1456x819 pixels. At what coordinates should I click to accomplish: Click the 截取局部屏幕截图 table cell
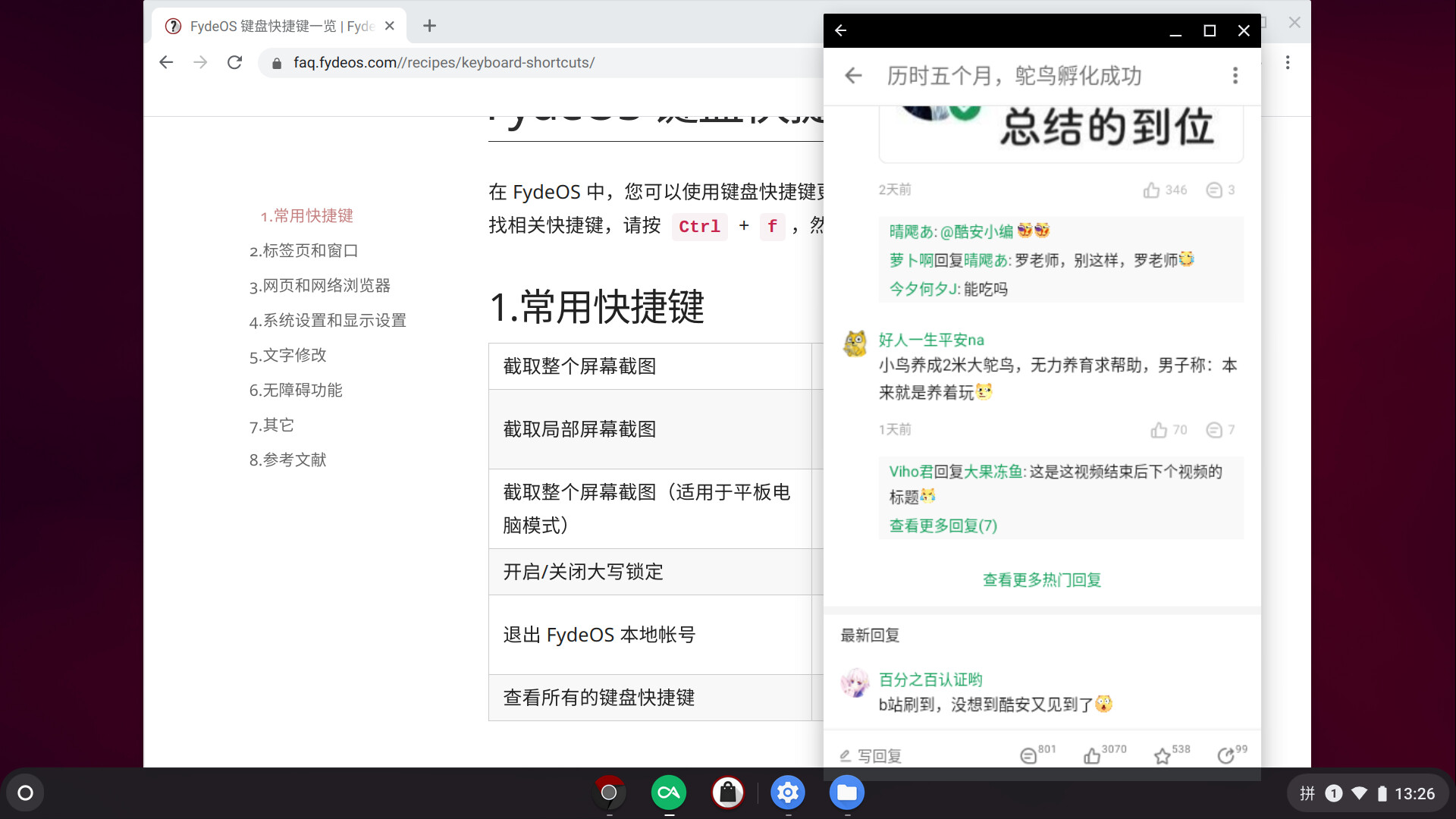(650, 429)
